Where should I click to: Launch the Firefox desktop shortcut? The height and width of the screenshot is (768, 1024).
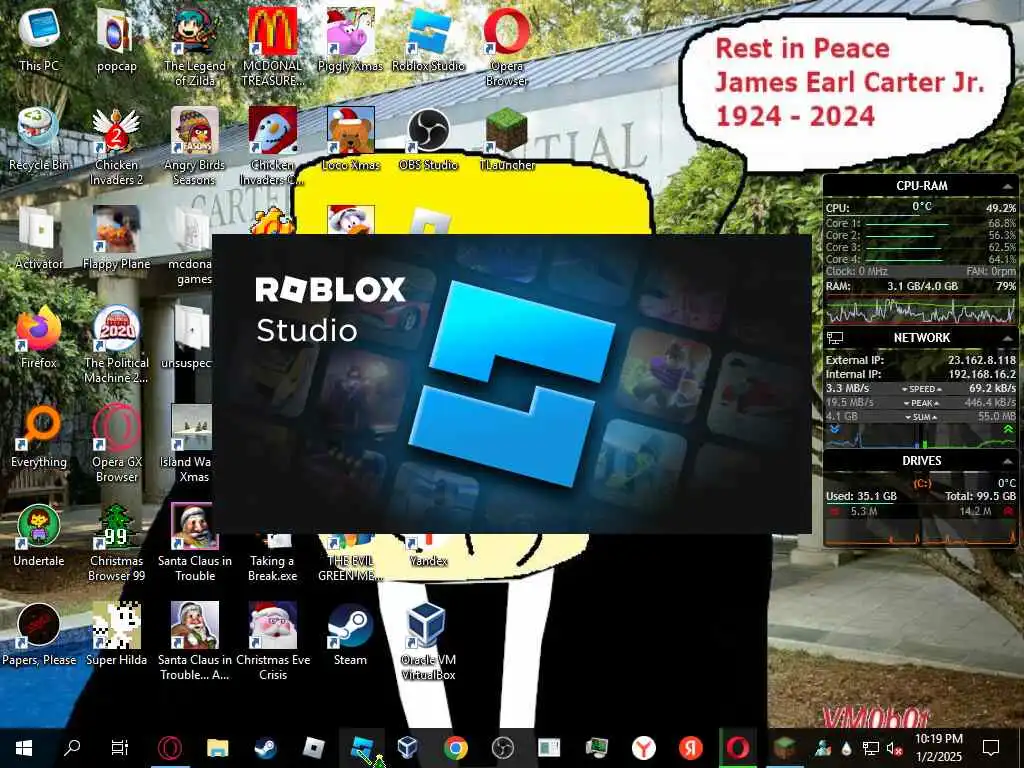point(39,336)
